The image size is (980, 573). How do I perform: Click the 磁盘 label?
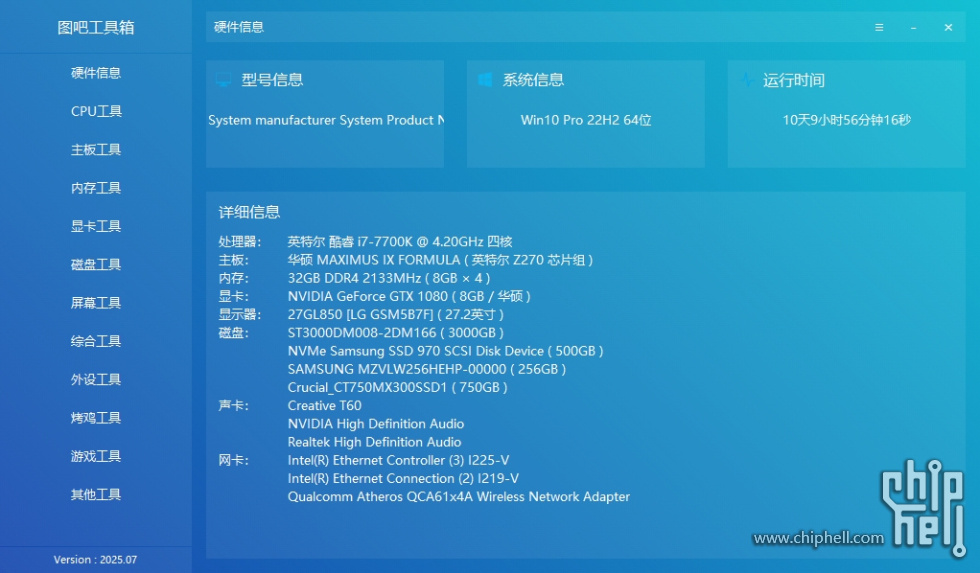pos(233,332)
